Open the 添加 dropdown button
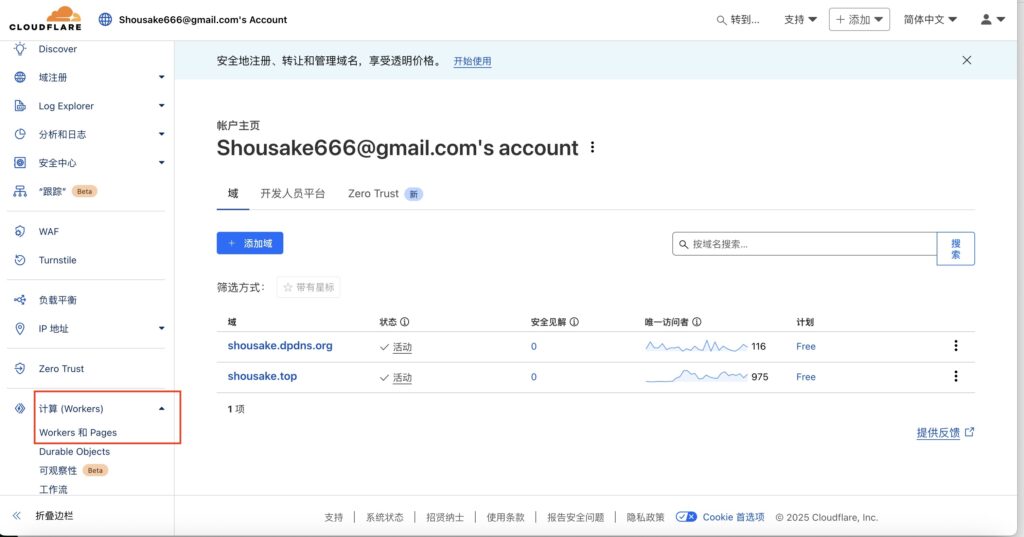Image resolution: width=1024 pixels, height=537 pixels. point(859,20)
